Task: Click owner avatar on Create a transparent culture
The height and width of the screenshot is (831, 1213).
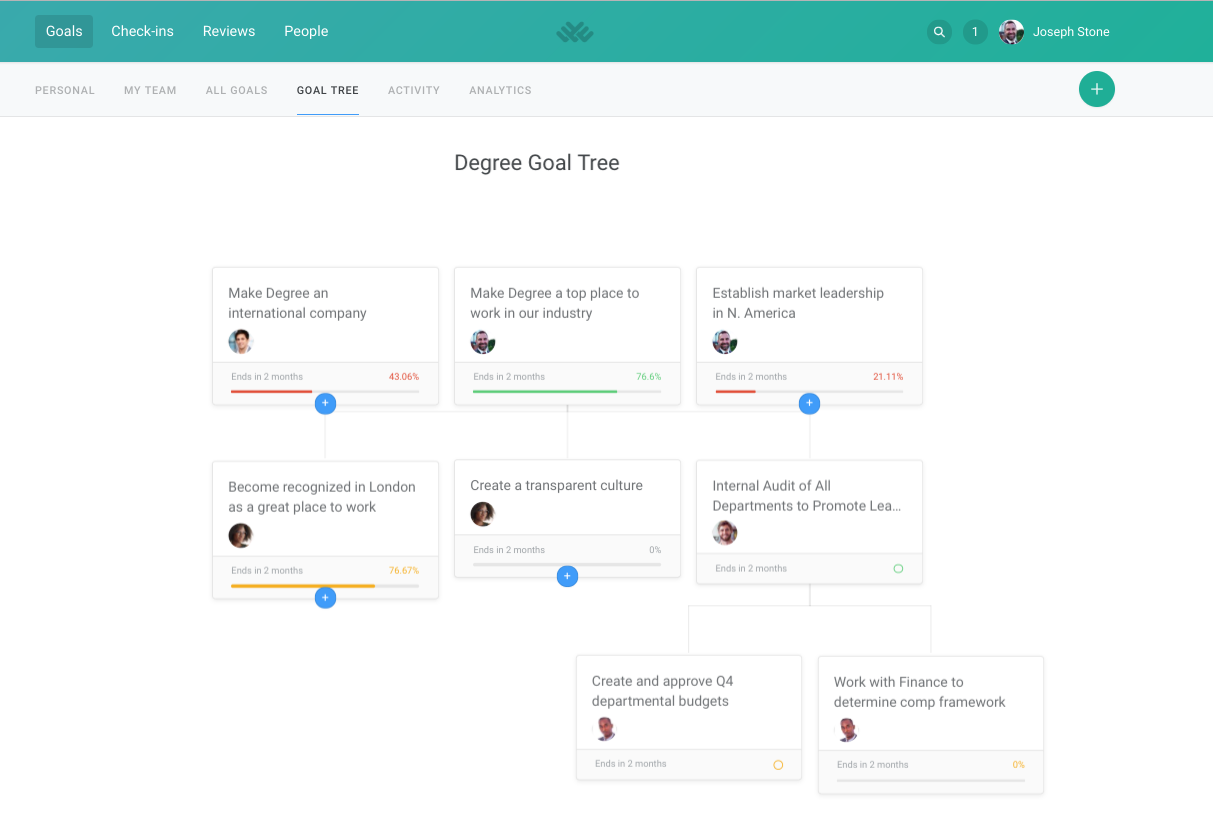Action: coord(483,514)
